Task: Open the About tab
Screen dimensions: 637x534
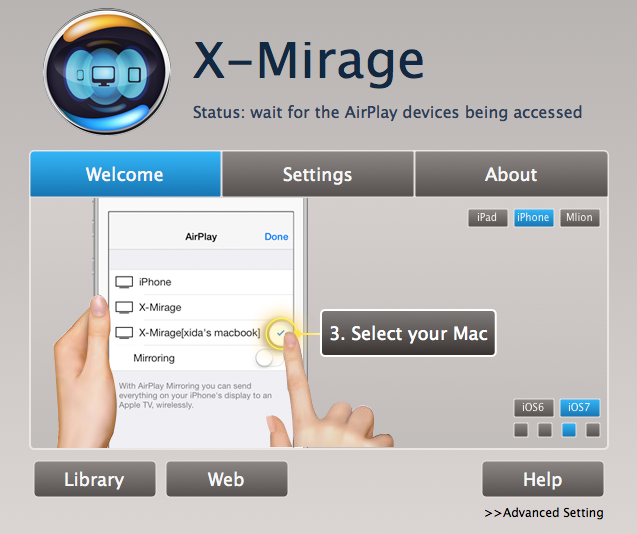Action: [511, 174]
